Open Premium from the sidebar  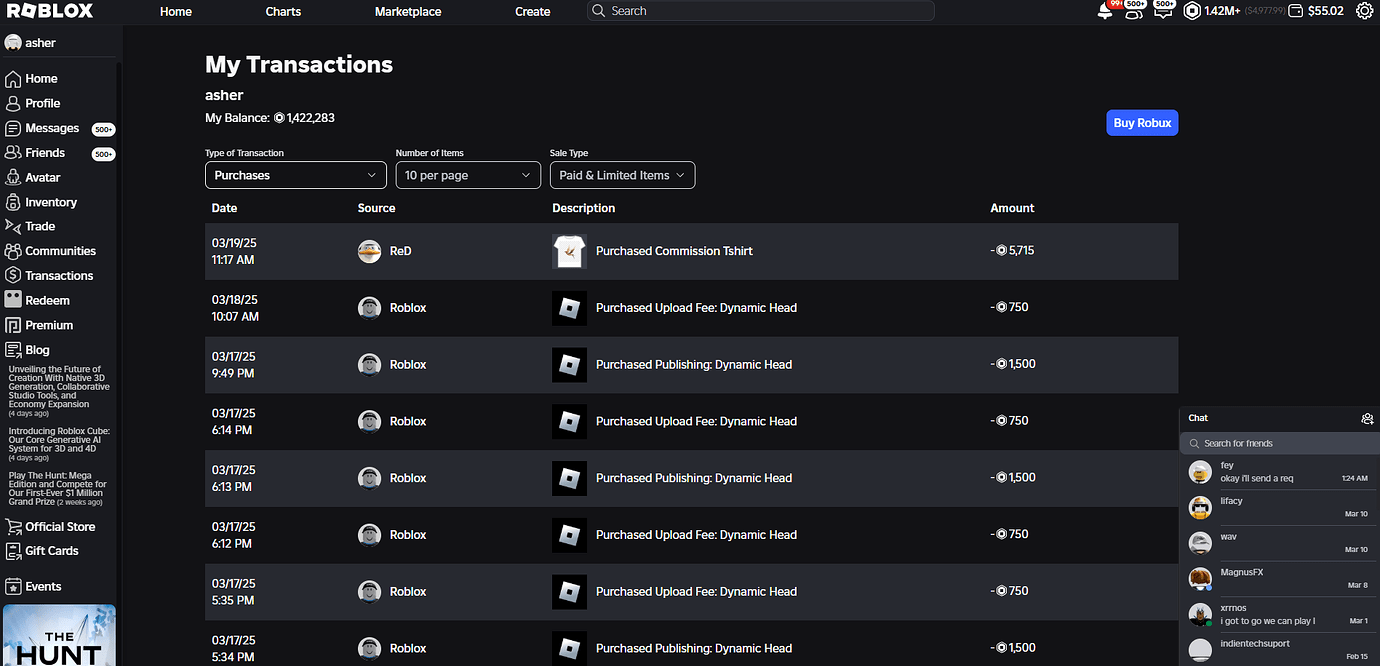pos(48,325)
